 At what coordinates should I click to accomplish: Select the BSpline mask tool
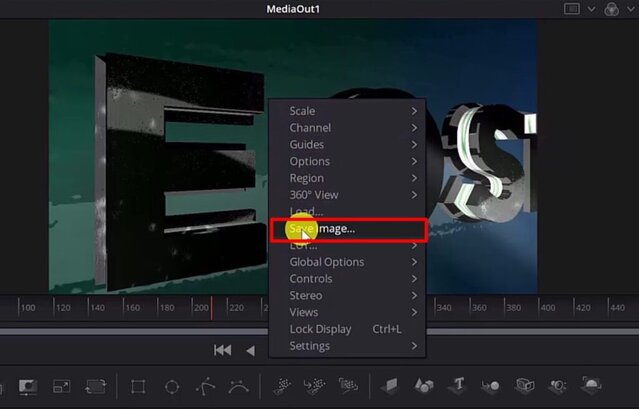[x=239, y=386]
